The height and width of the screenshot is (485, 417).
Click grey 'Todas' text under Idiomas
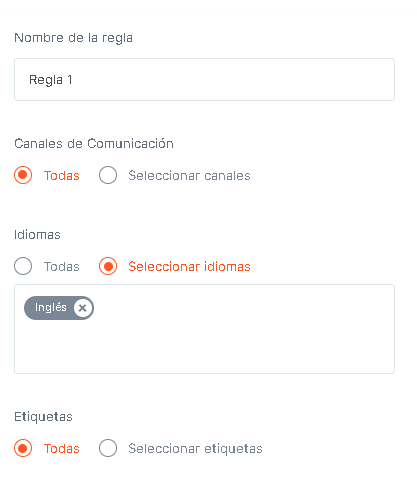pyautogui.click(x=62, y=267)
